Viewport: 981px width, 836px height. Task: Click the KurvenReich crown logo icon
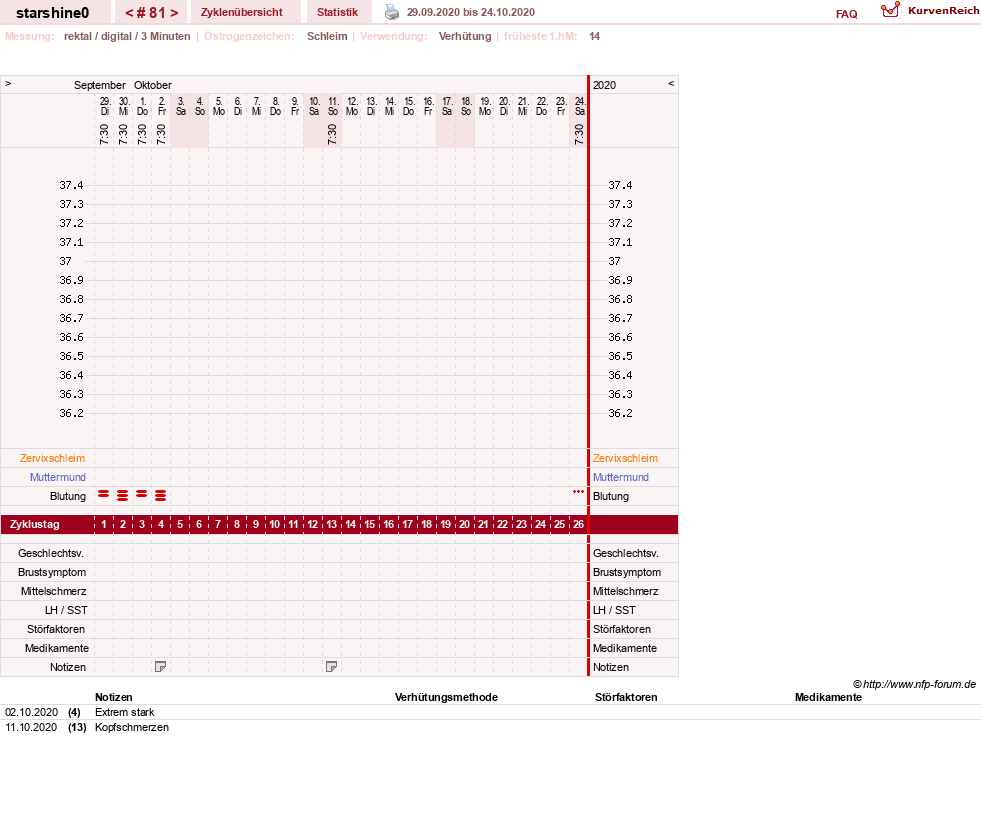coord(890,10)
